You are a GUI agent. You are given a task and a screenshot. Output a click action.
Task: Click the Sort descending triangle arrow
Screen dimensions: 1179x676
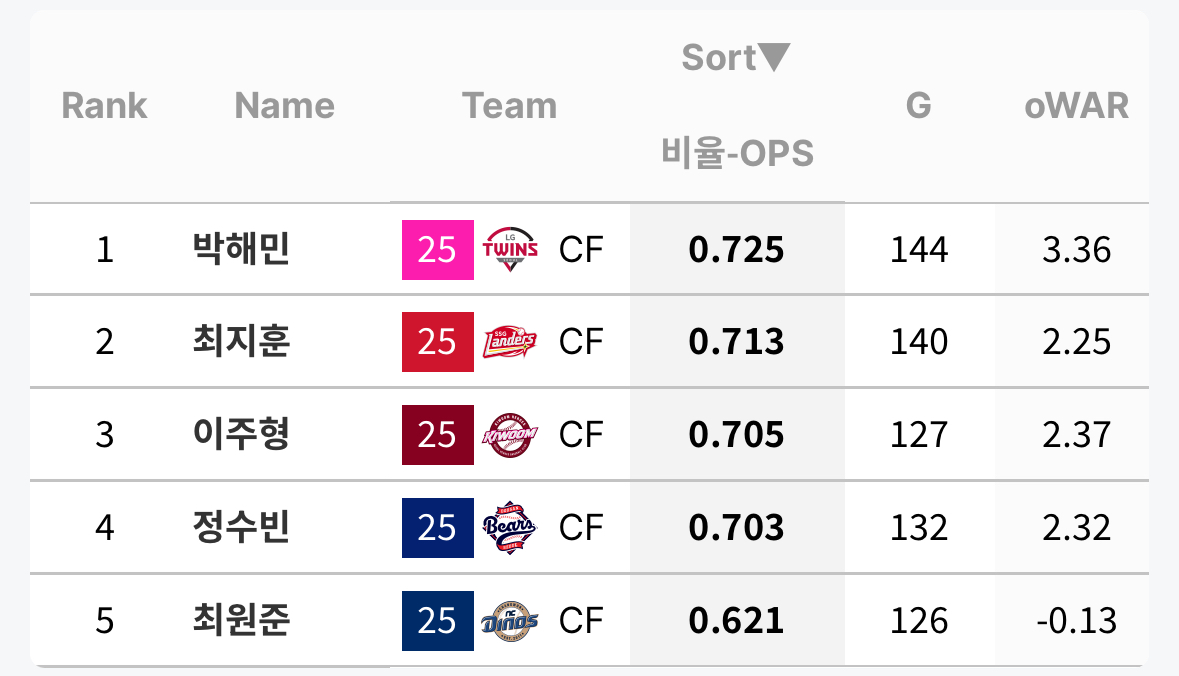coord(774,57)
